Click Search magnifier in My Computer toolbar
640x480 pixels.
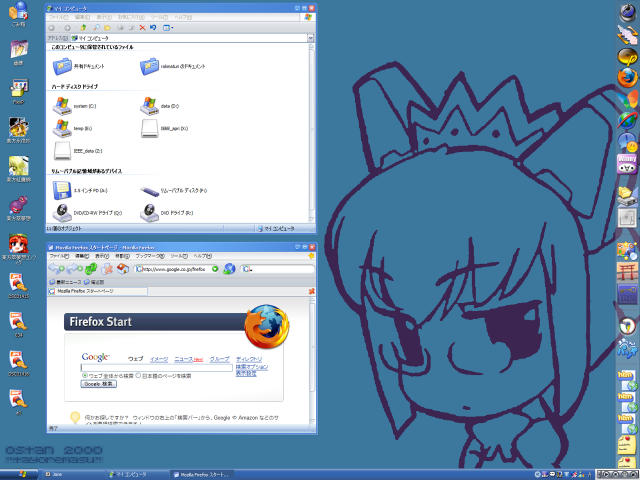(96, 28)
